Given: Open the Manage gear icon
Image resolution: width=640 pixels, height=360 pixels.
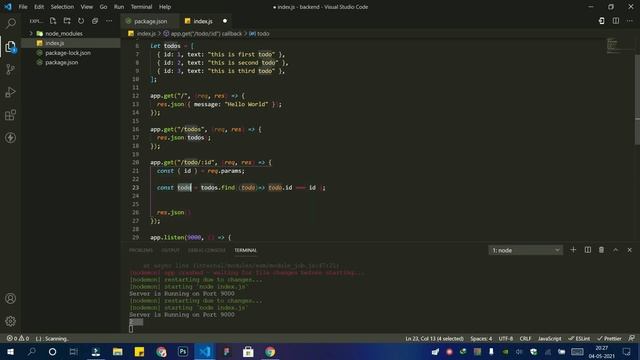Looking at the screenshot, I should tap(11, 321).
